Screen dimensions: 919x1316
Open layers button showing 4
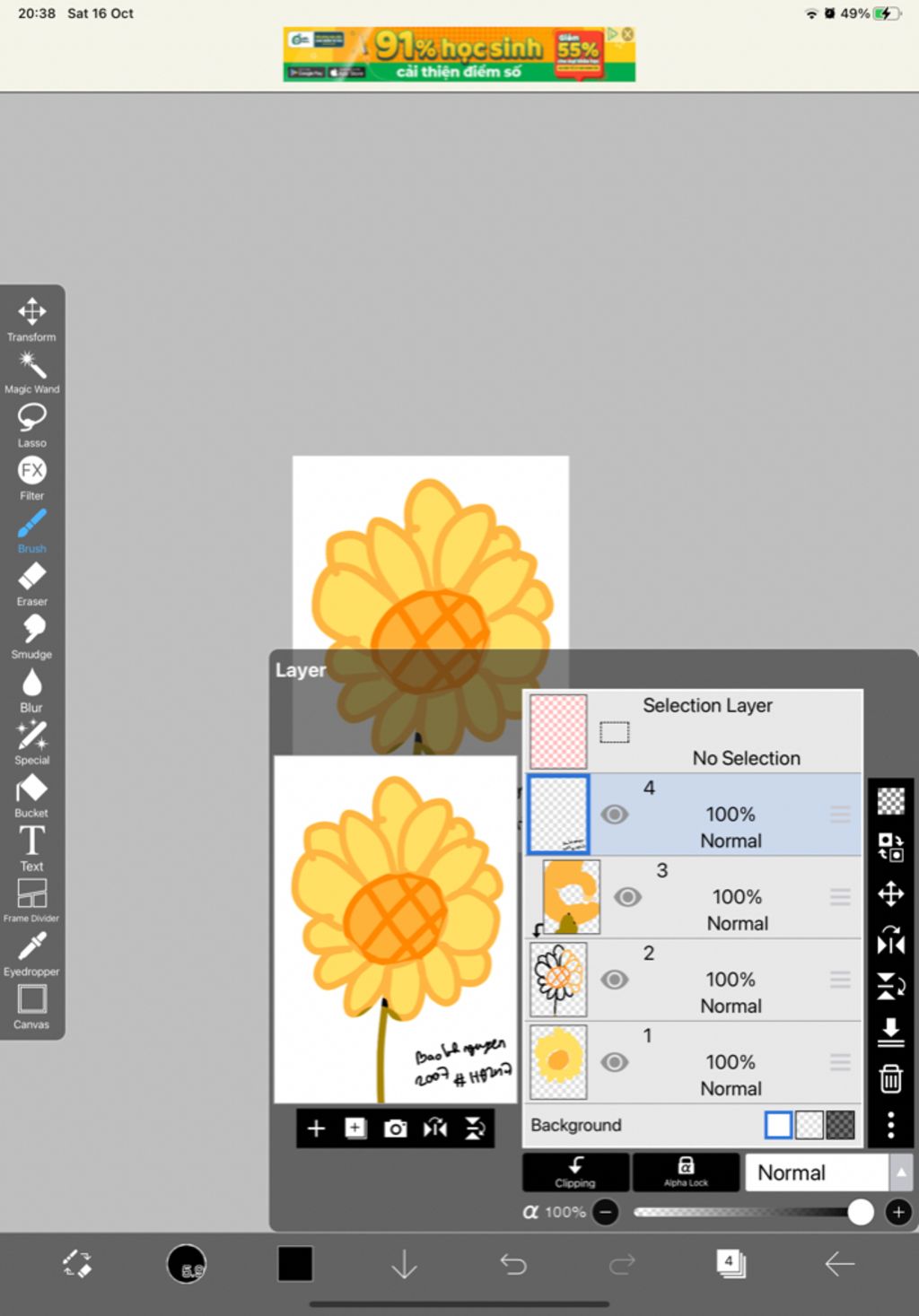coord(731,1264)
